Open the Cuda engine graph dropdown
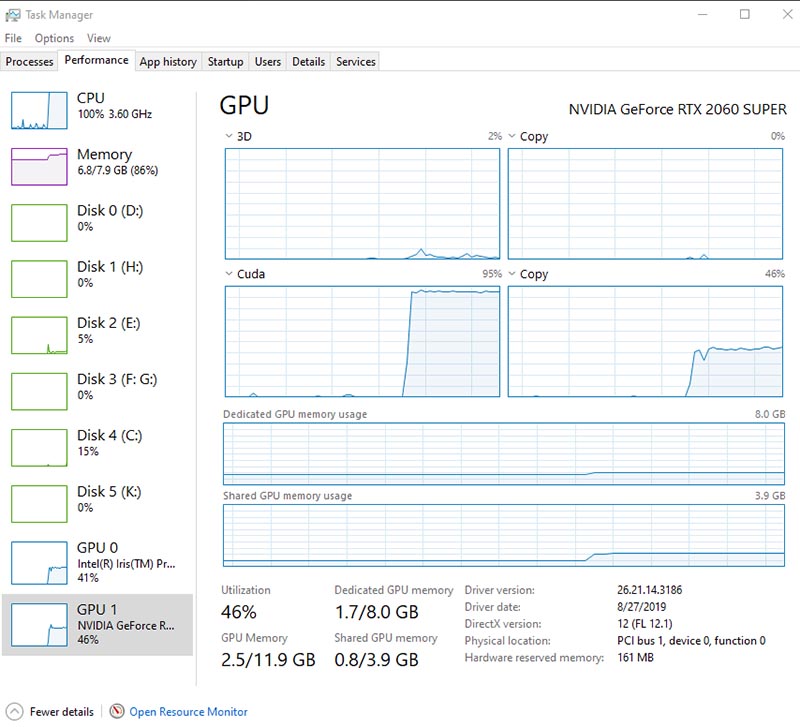Viewport: 800px width, 727px height. (229, 274)
